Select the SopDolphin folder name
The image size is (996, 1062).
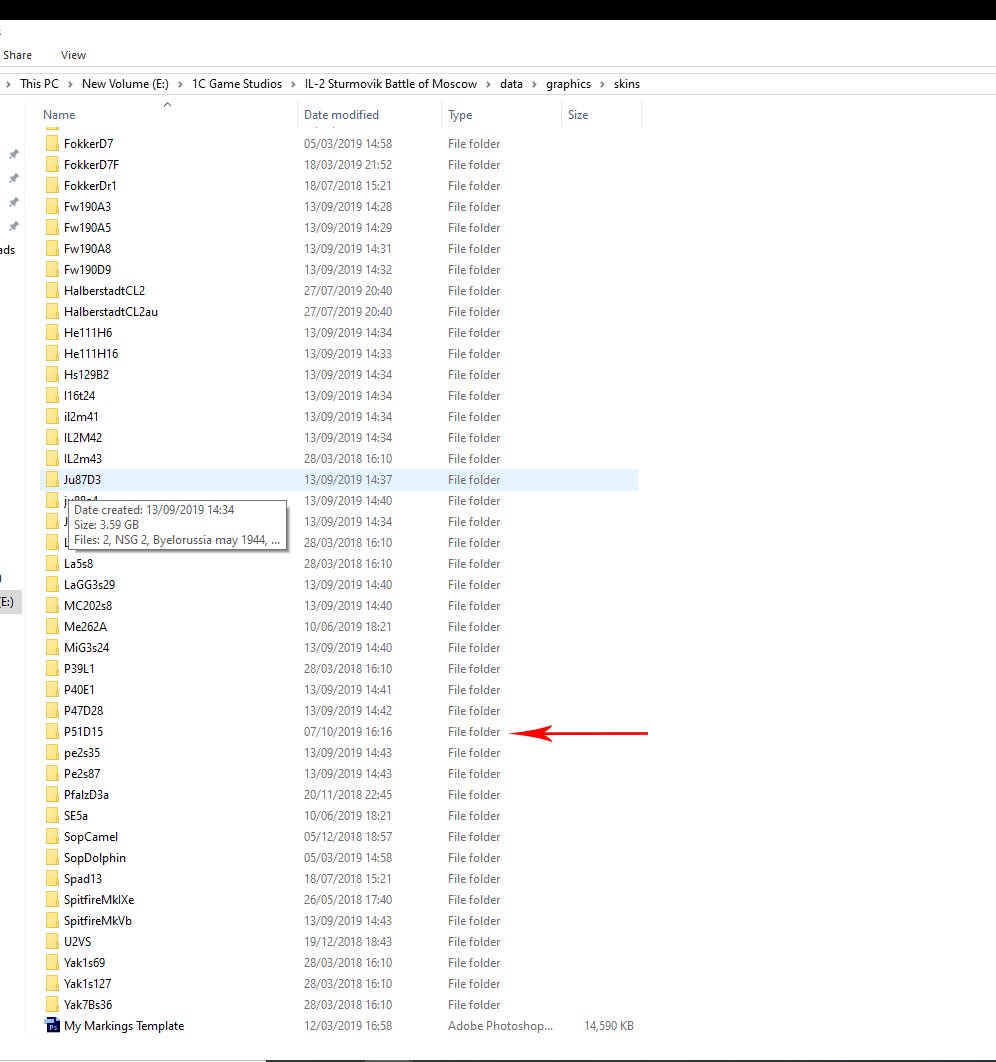[95, 857]
